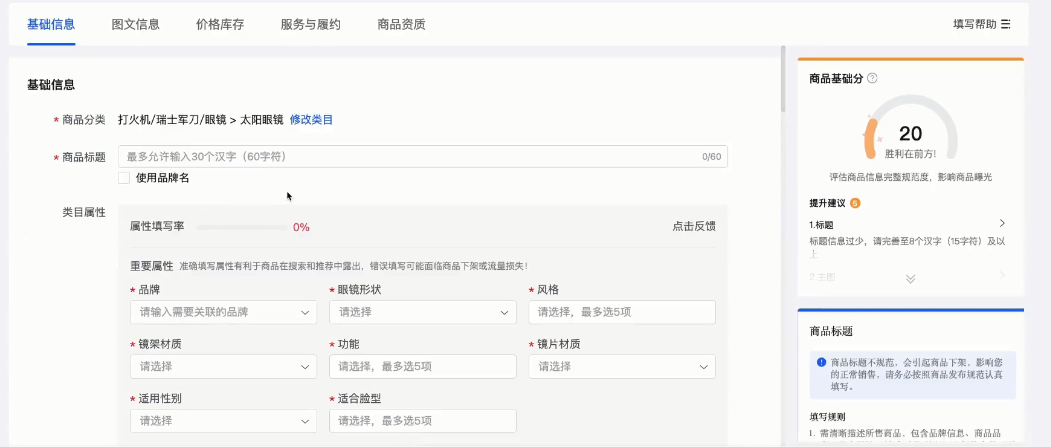Click the main form vertical scrollbar
The width and height of the screenshot is (1051, 447).
783,79
